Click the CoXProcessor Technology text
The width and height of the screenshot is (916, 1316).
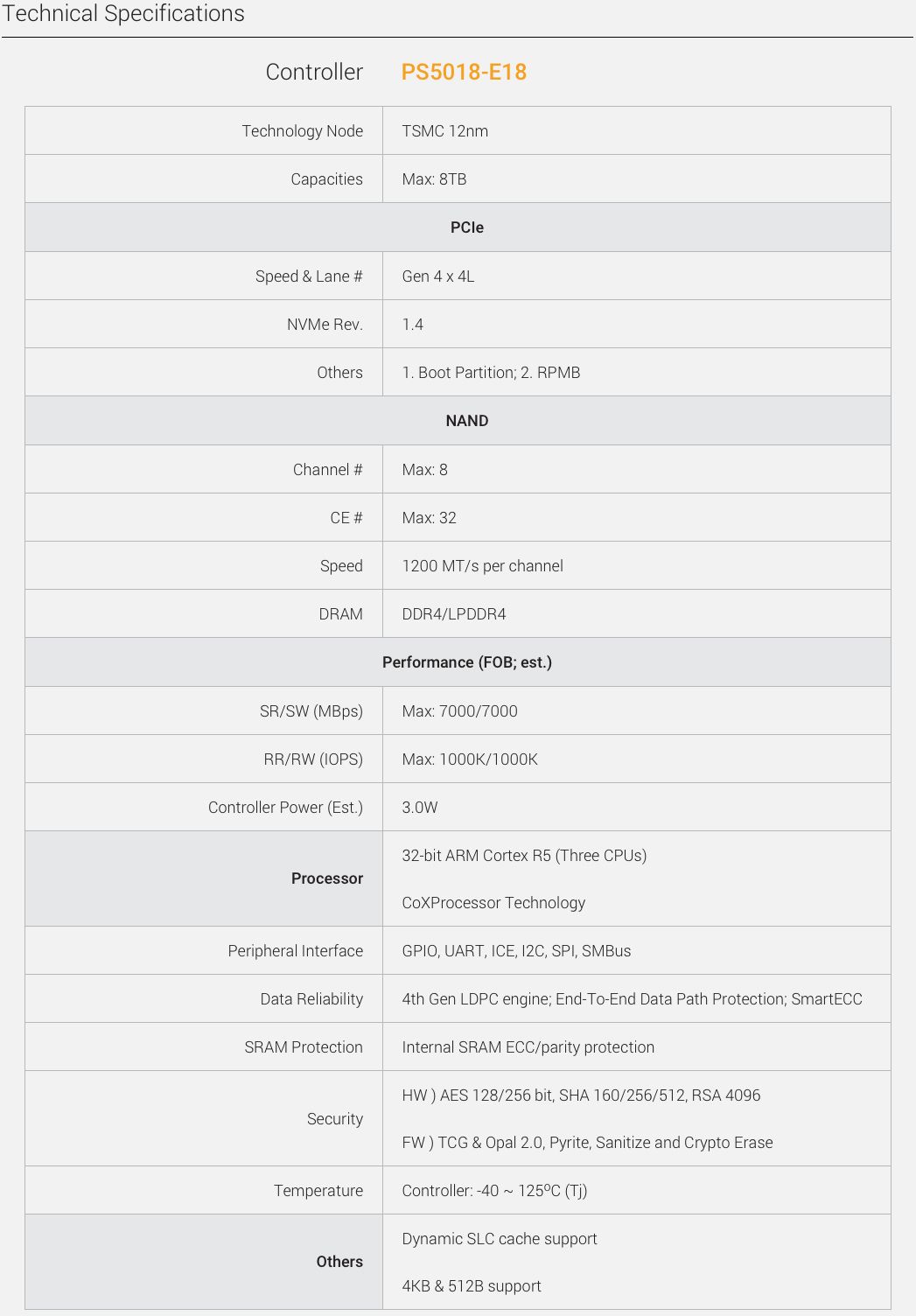(x=493, y=903)
